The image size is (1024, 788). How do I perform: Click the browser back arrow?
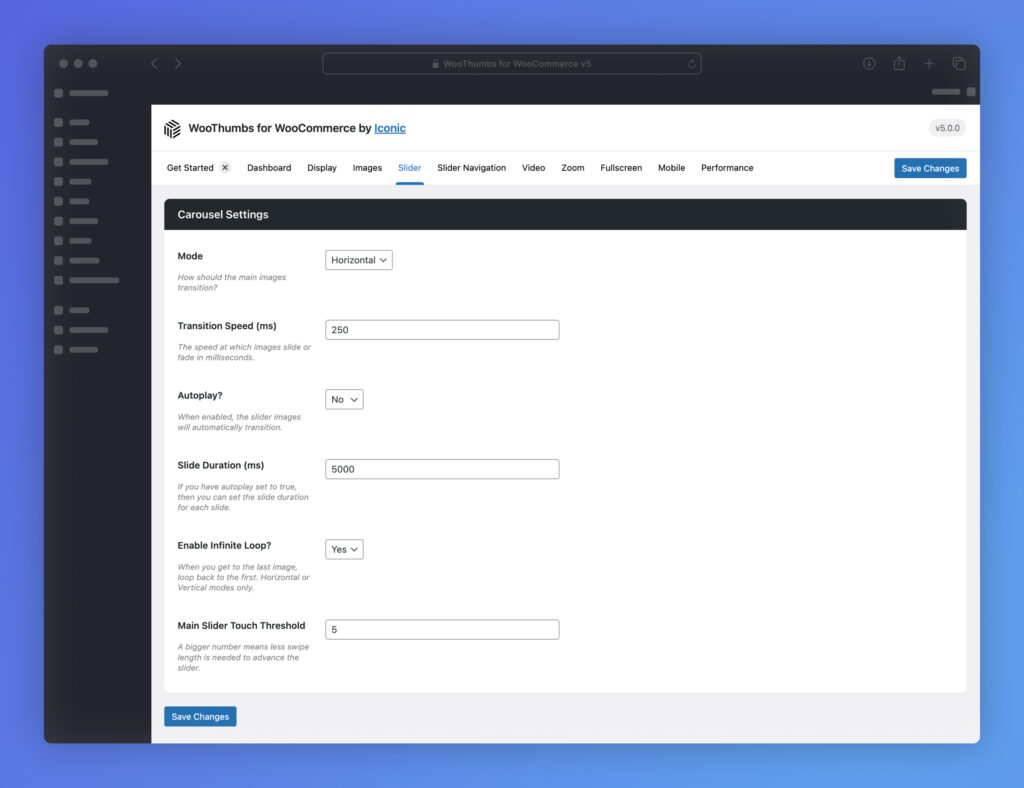click(x=153, y=62)
